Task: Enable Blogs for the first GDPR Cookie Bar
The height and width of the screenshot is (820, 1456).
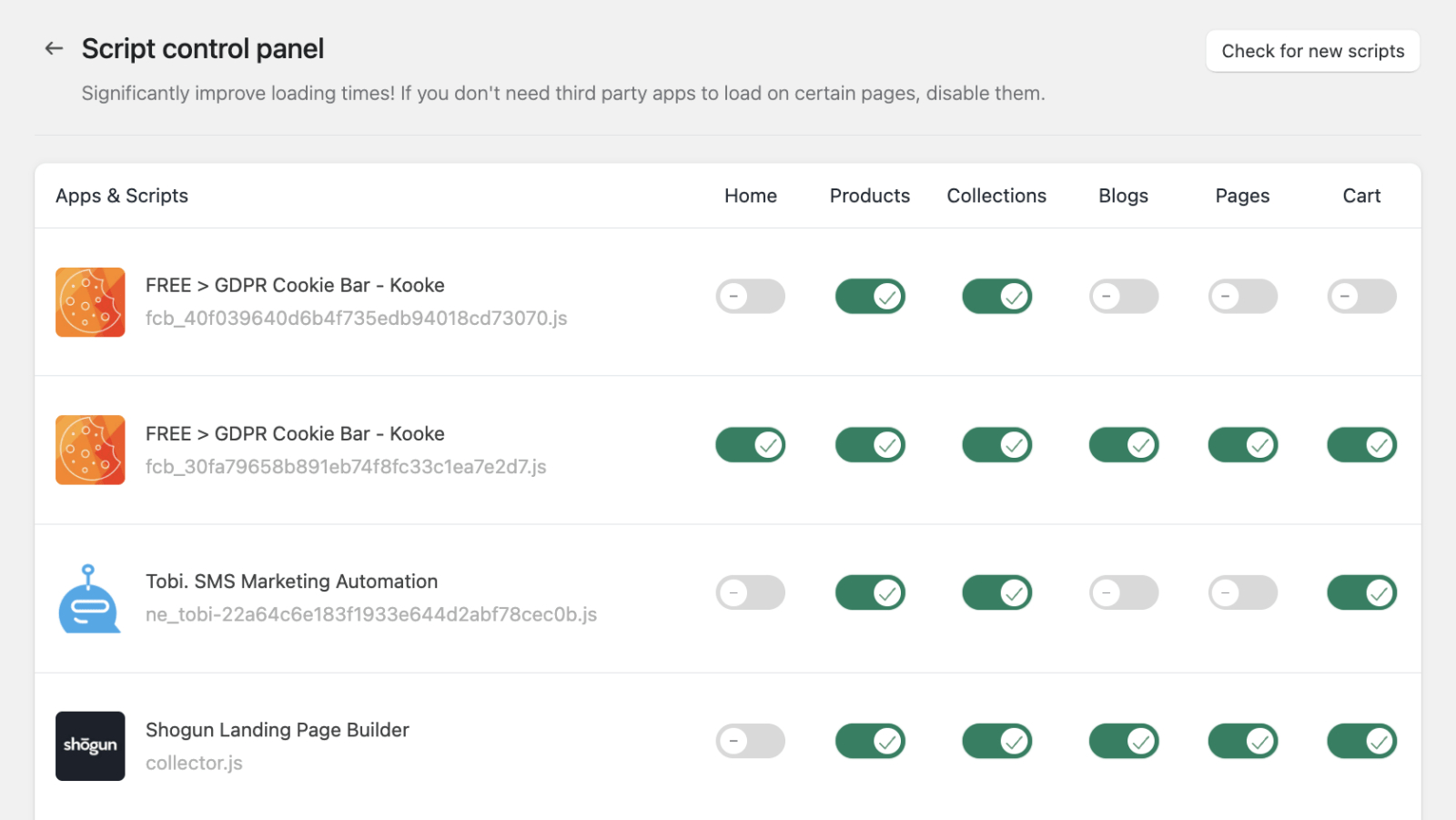Action: tap(1124, 296)
